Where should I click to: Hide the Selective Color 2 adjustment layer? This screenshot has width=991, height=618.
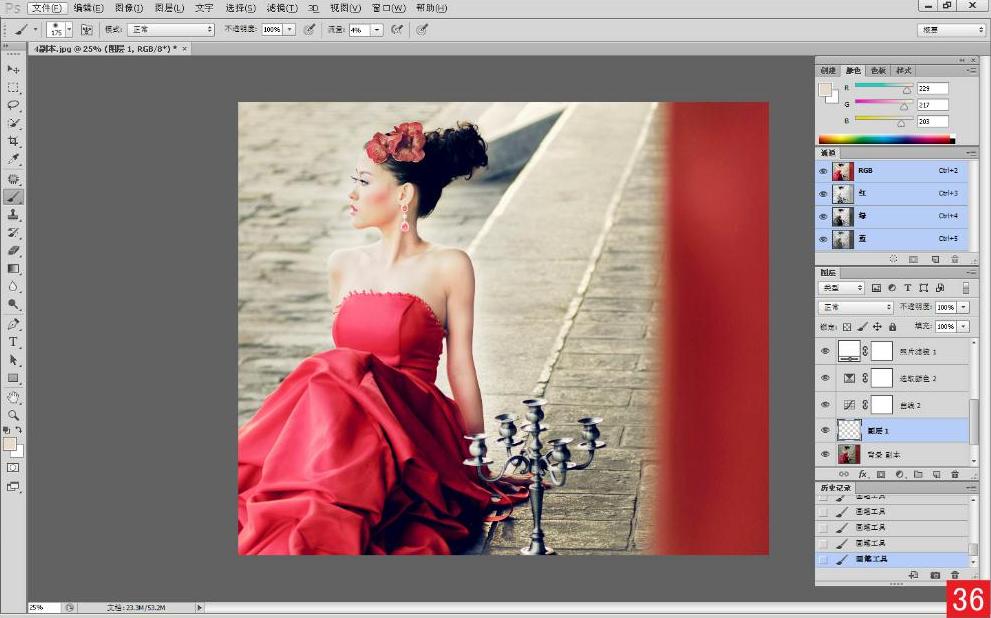[825, 378]
